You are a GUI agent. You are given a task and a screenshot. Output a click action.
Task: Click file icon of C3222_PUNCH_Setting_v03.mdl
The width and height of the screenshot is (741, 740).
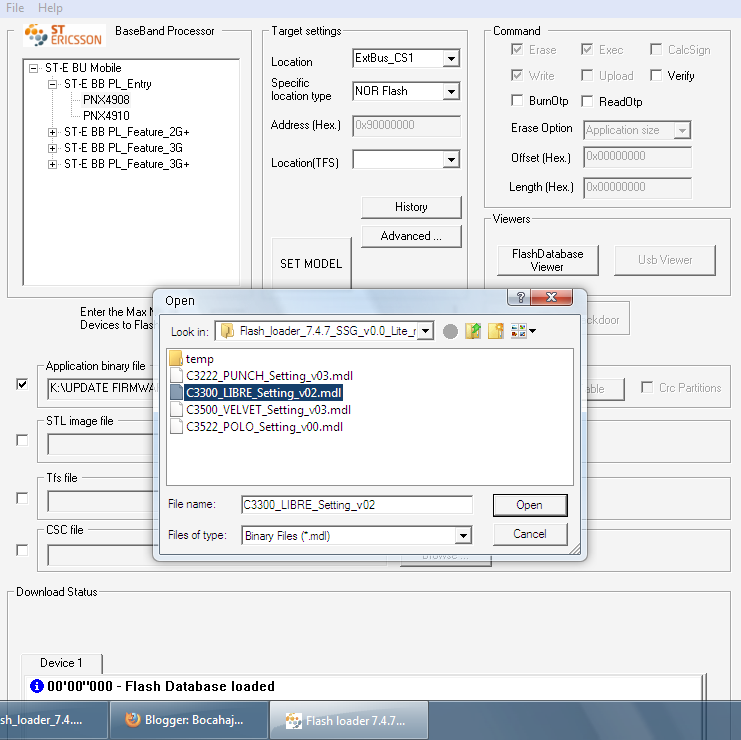(x=176, y=375)
